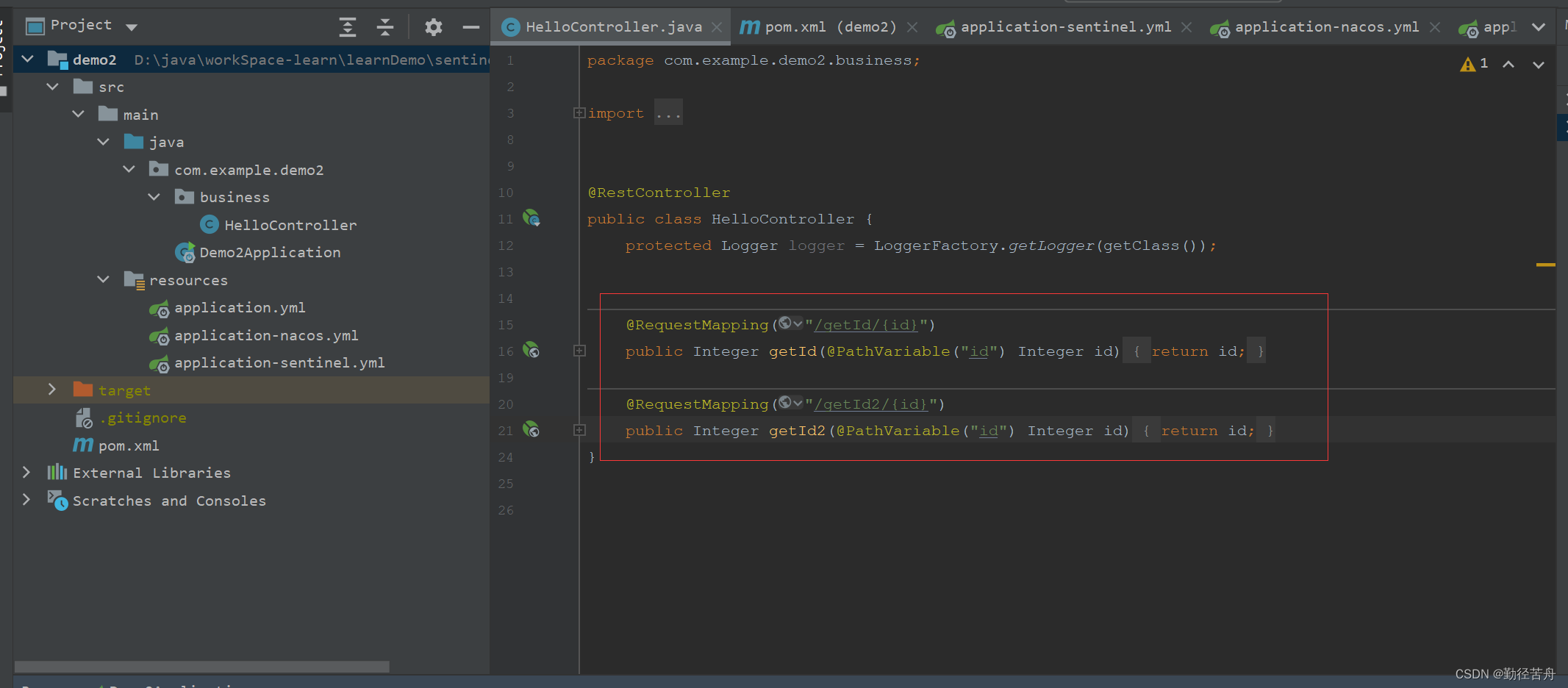
Task: Collapse the main folder
Action: coord(79,114)
